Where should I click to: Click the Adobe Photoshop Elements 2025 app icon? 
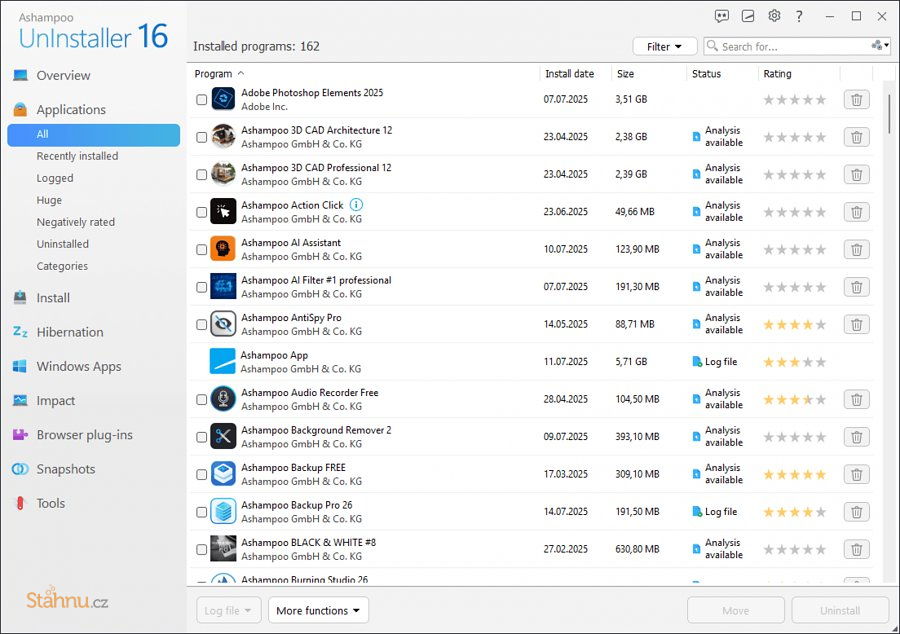223,99
